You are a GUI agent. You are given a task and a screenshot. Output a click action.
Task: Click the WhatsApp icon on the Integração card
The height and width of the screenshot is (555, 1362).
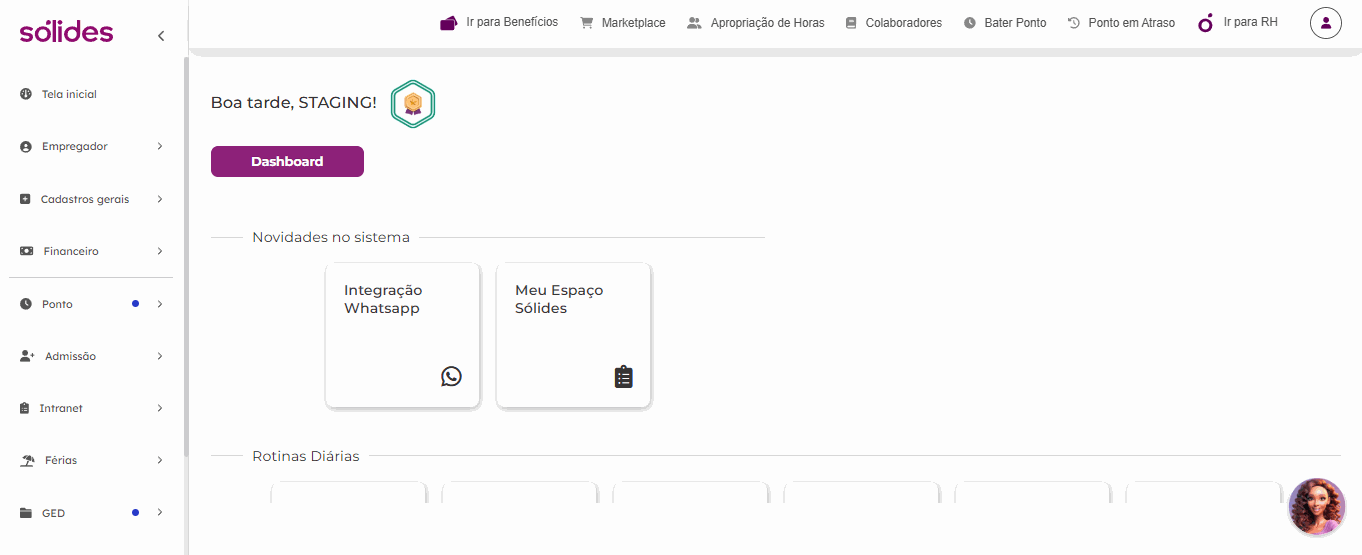[x=452, y=376]
